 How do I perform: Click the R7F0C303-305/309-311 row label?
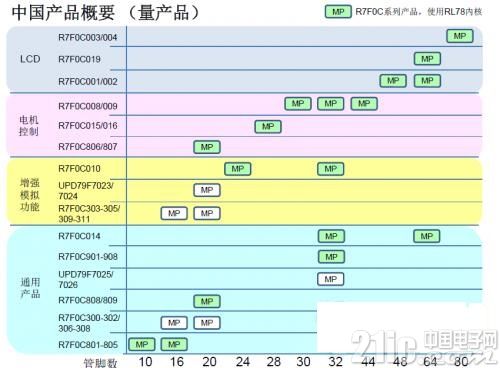(89, 214)
